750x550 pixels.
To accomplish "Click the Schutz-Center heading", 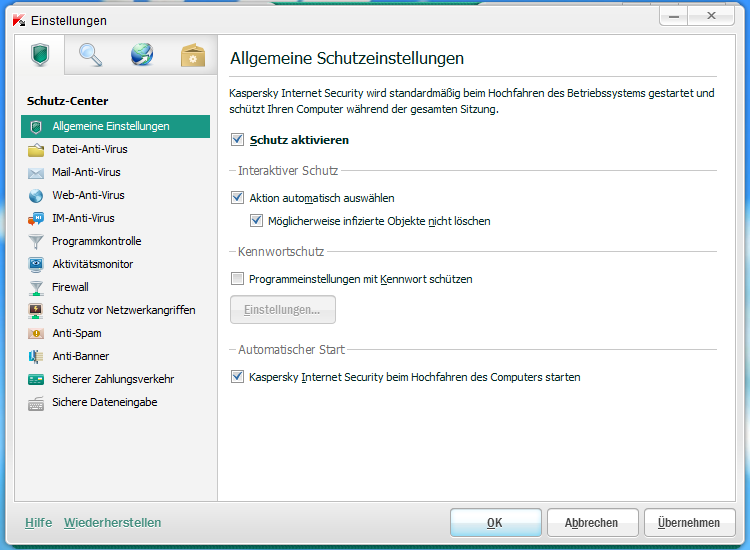I will [67, 101].
